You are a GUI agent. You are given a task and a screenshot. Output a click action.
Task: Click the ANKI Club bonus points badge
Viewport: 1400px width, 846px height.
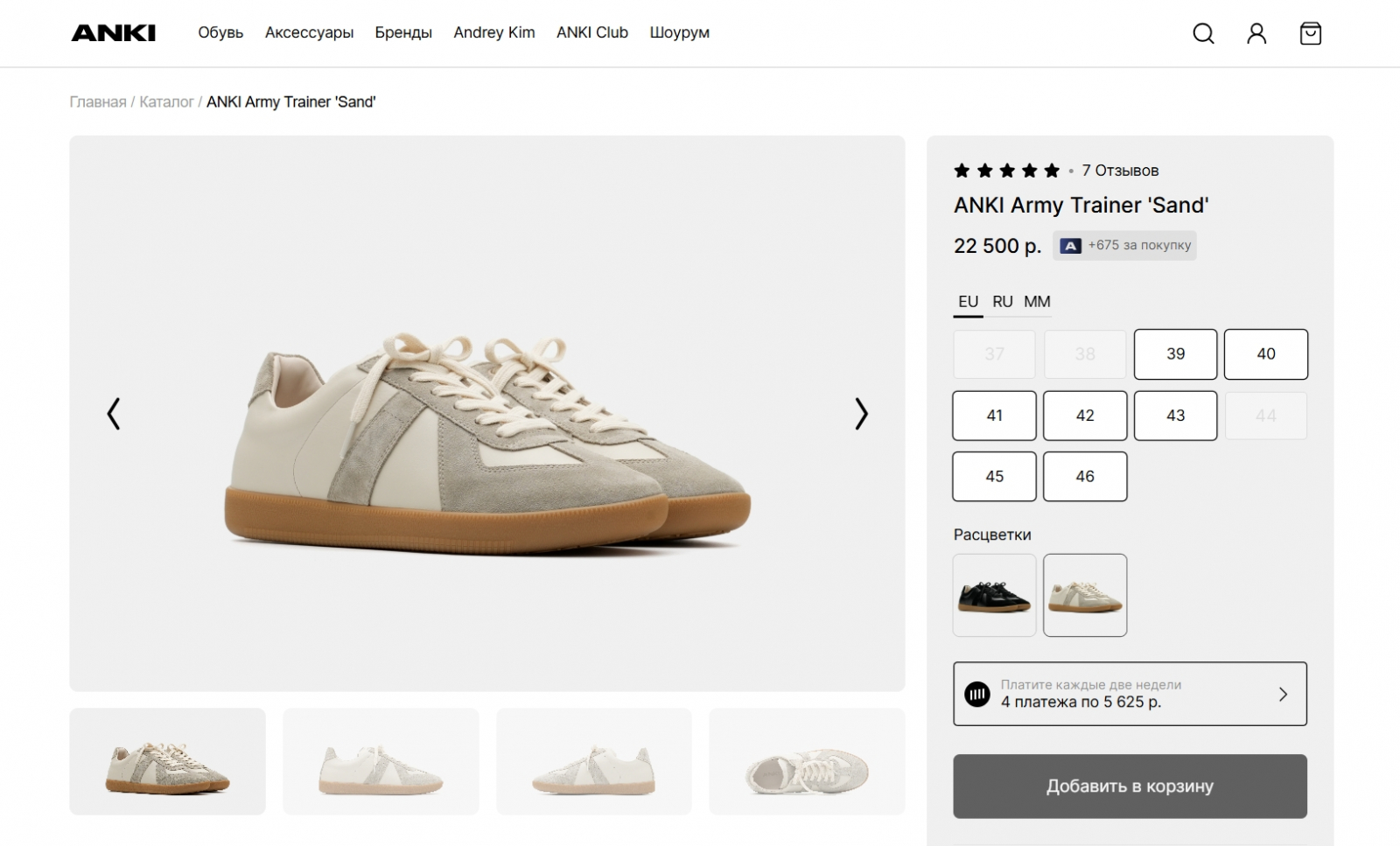1124,246
